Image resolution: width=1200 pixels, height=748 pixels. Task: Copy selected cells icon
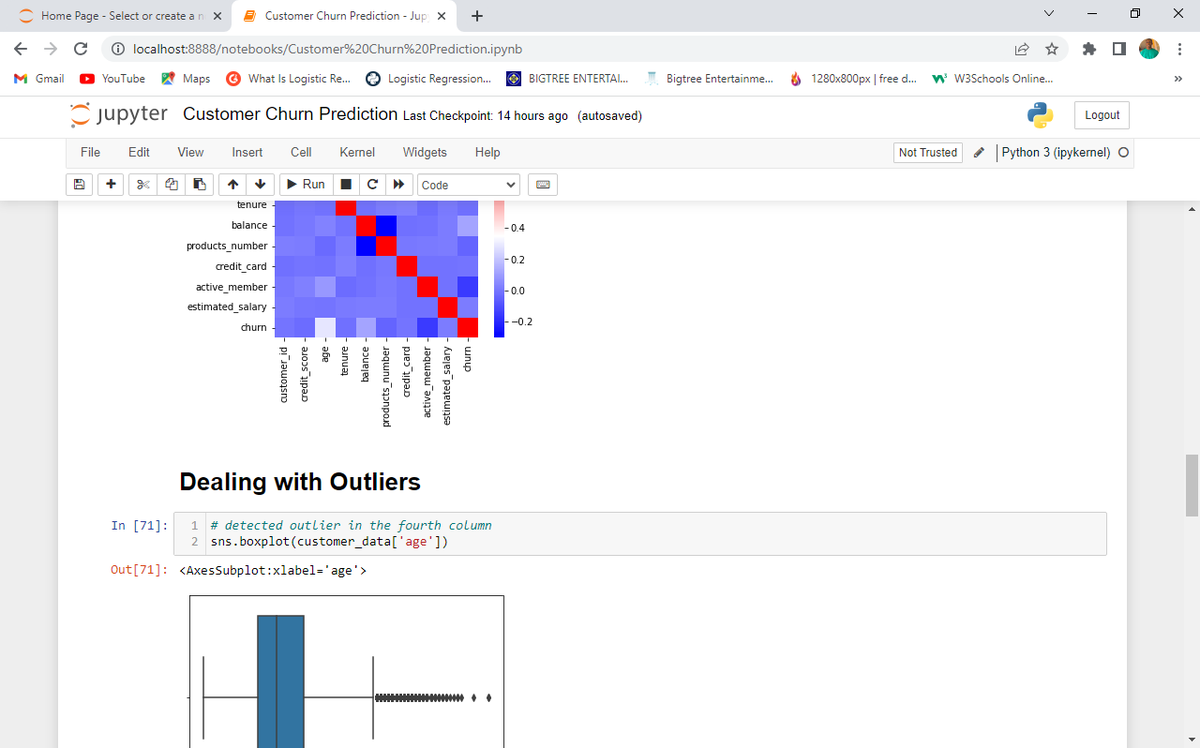pos(171,185)
